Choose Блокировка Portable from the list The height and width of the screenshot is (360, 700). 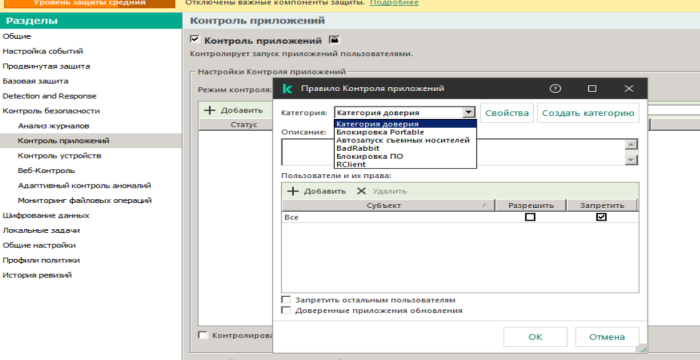click(x=405, y=132)
